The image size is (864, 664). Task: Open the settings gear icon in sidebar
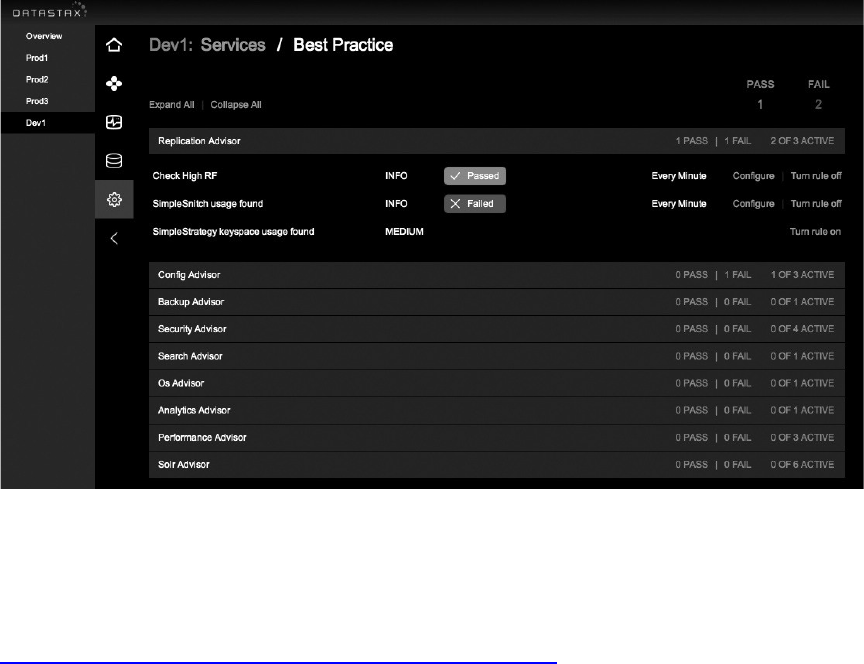coord(114,199)
